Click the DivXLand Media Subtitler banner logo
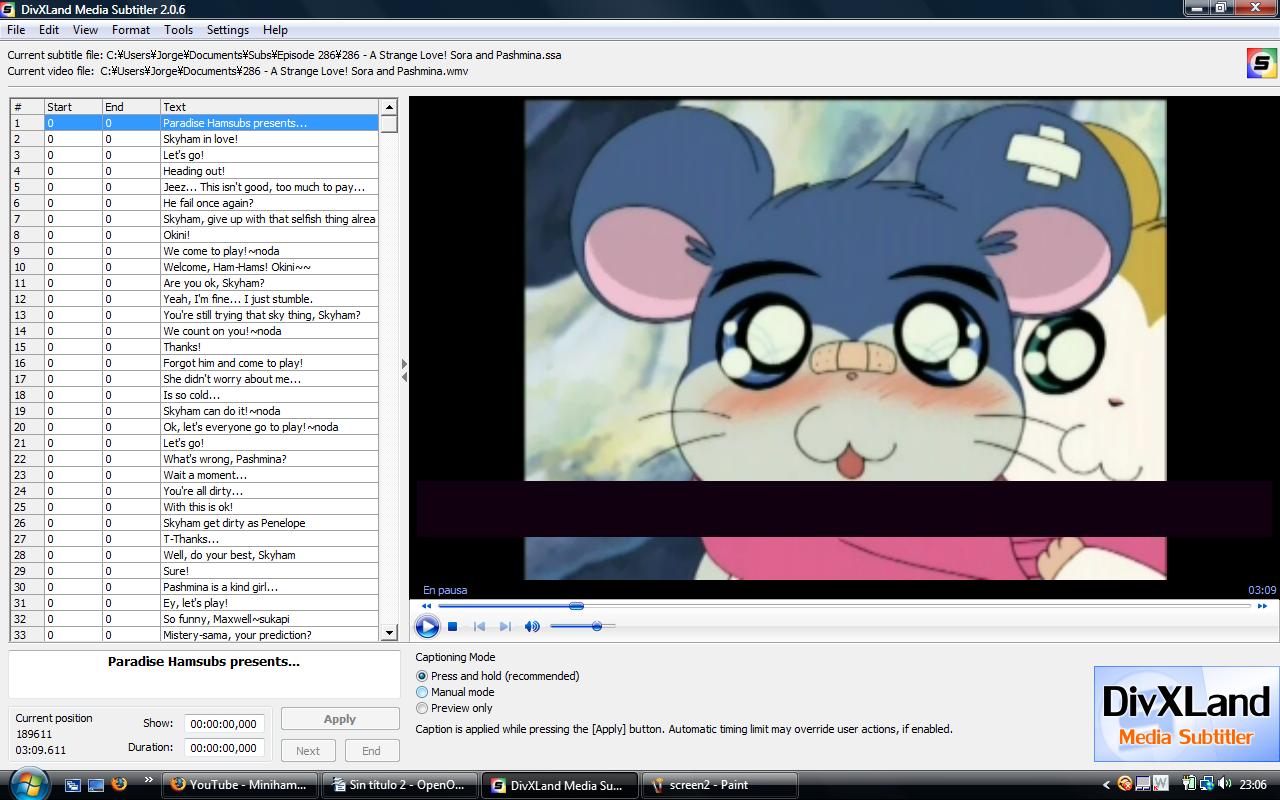1280x800 pixels. [1186, 714]
